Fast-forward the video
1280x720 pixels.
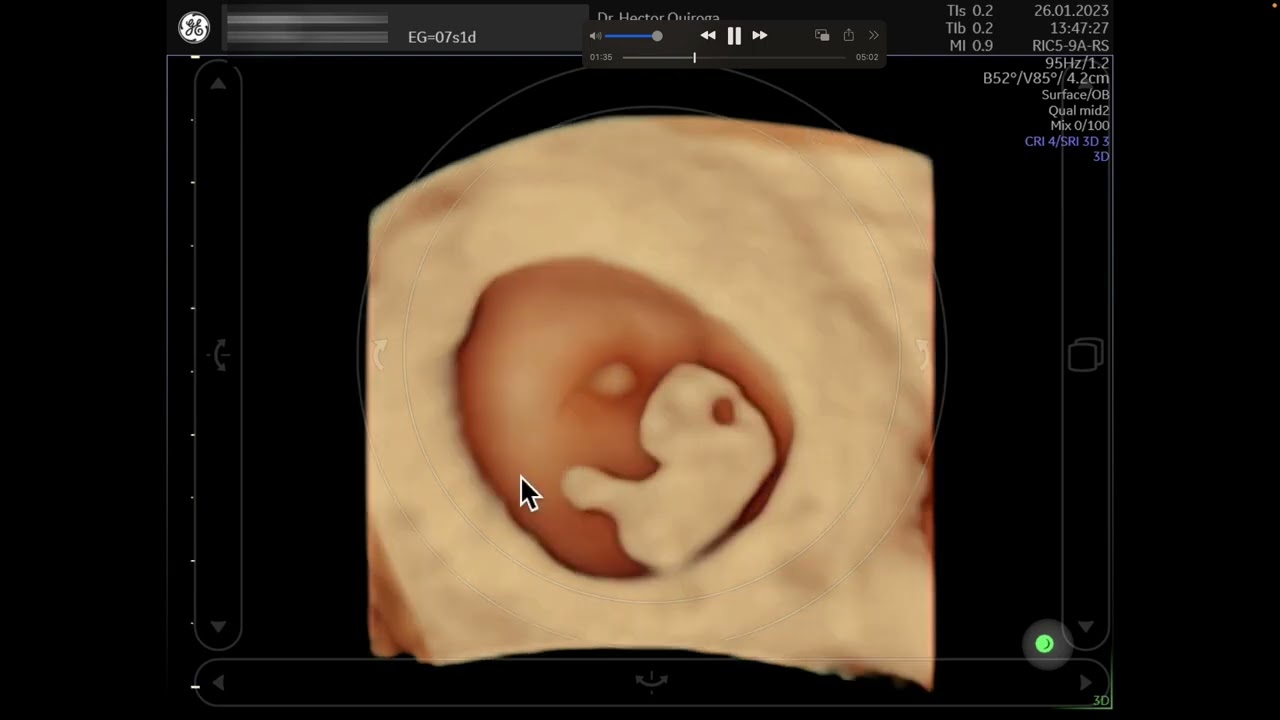pyautogui.click(x=760, y=36)
